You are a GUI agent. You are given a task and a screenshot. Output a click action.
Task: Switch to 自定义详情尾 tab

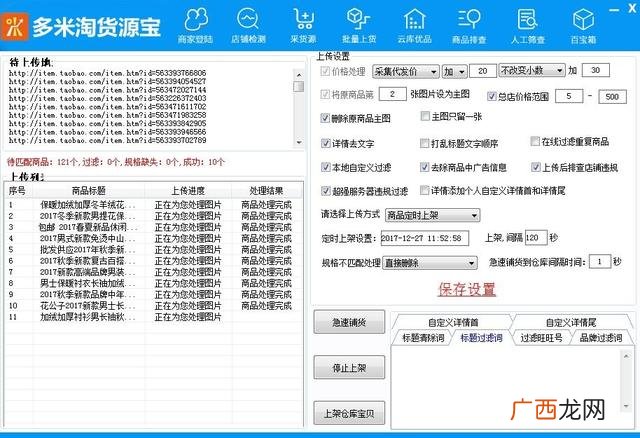571,322
